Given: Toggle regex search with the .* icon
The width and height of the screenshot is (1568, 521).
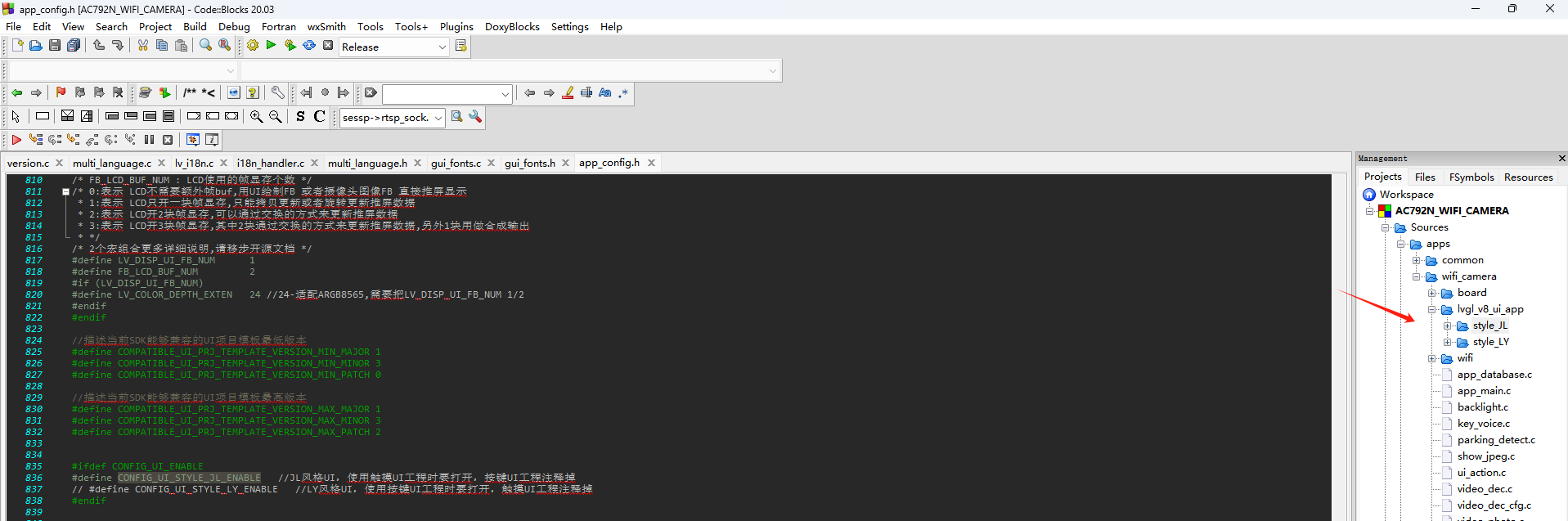Looking at the screenshot, I should click(623, 92).
